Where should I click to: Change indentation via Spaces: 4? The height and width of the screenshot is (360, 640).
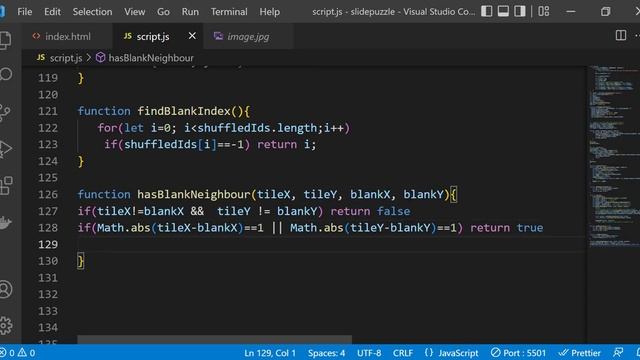[x=326, y=353]
